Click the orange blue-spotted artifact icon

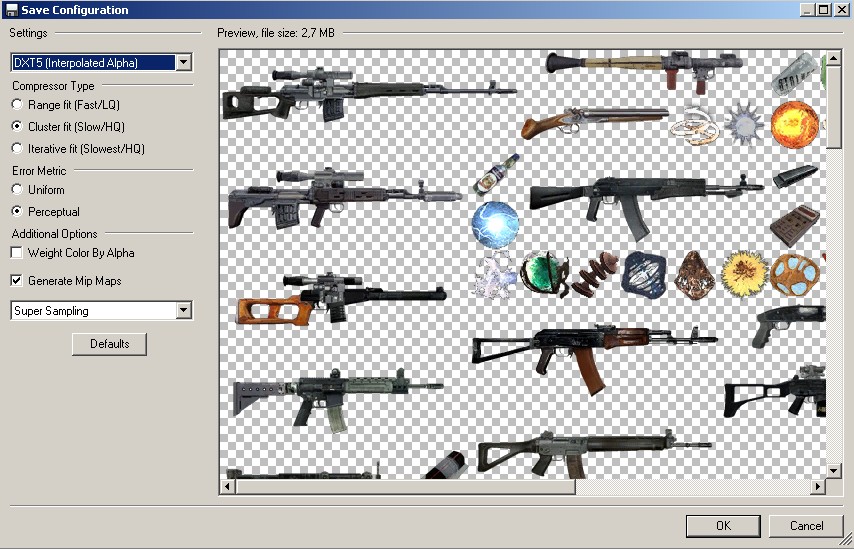(x=795, y=275)
